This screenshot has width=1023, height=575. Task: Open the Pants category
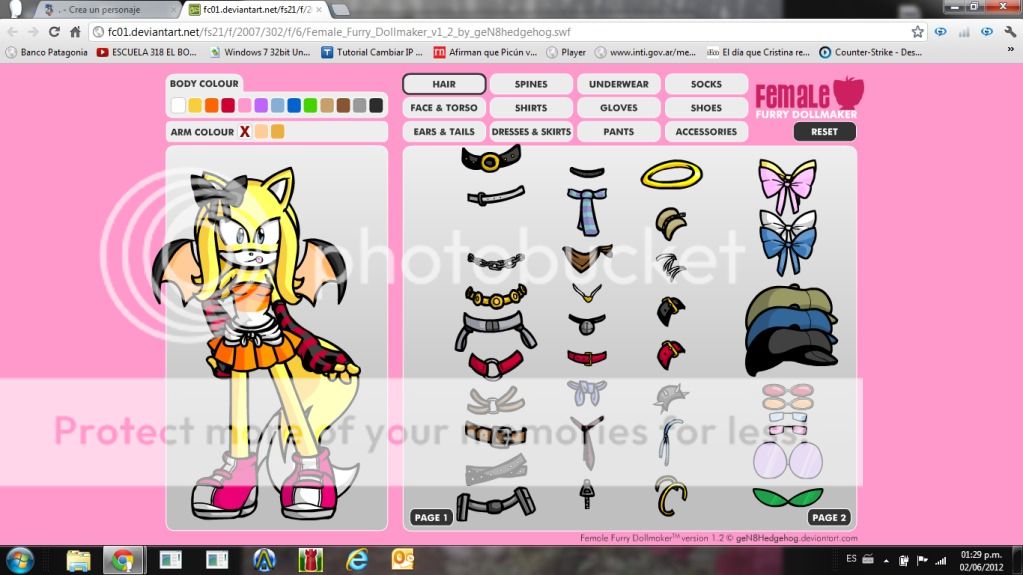point(618,131)
